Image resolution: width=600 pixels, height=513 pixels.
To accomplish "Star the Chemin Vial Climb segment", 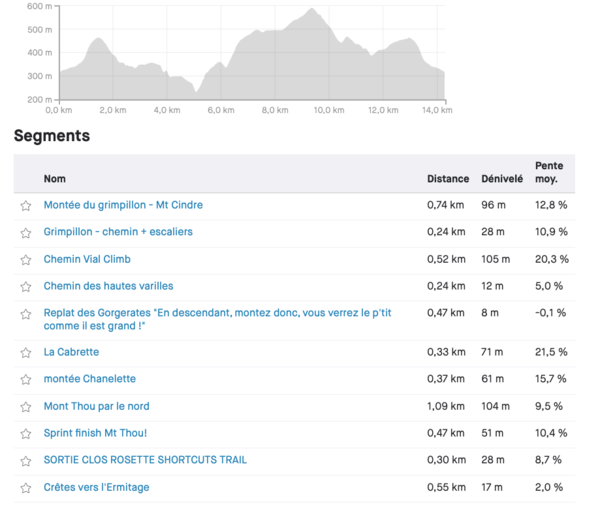I will tap(26, 260).
